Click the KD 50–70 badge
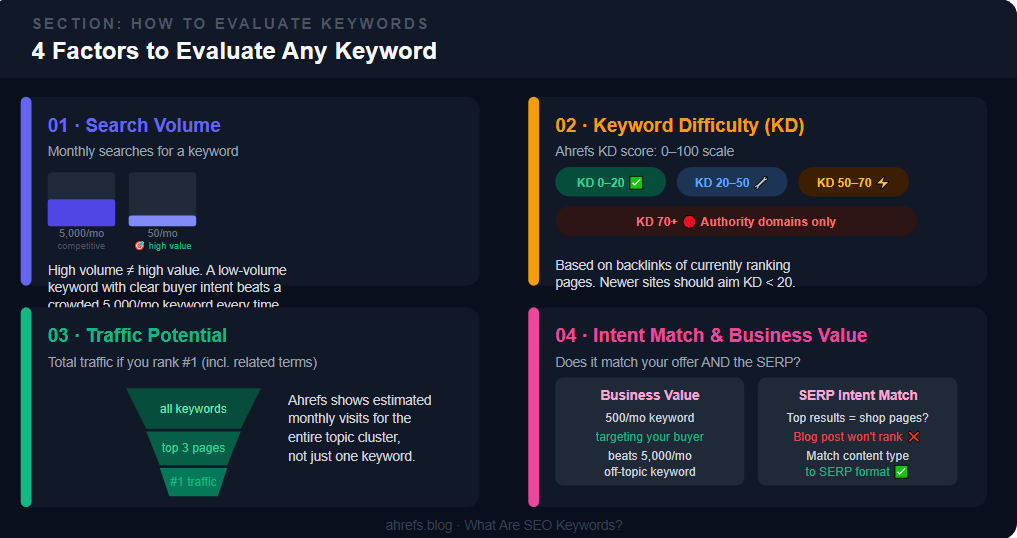 (x=853, y=182)
